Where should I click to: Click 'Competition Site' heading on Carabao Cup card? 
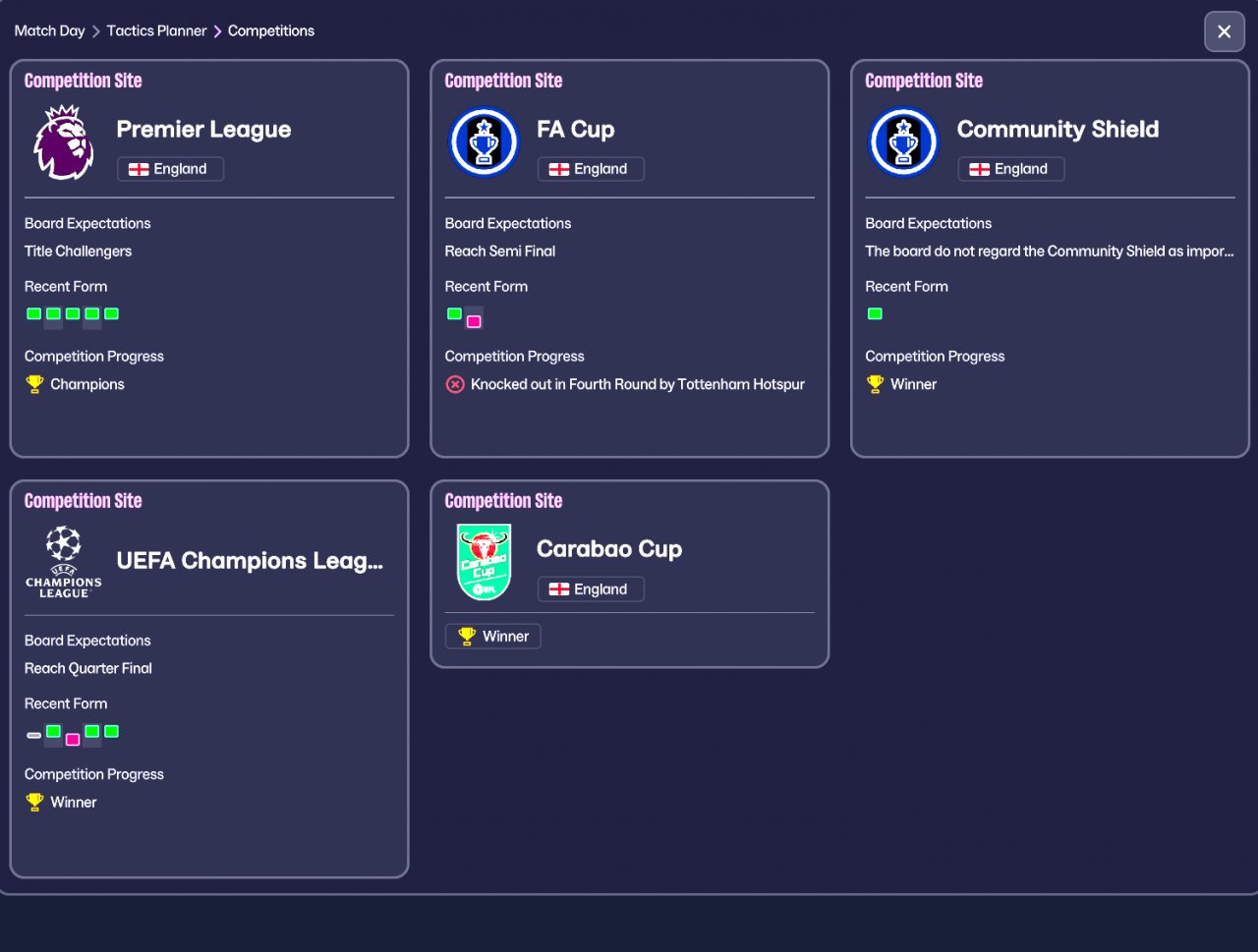[504, 501]
